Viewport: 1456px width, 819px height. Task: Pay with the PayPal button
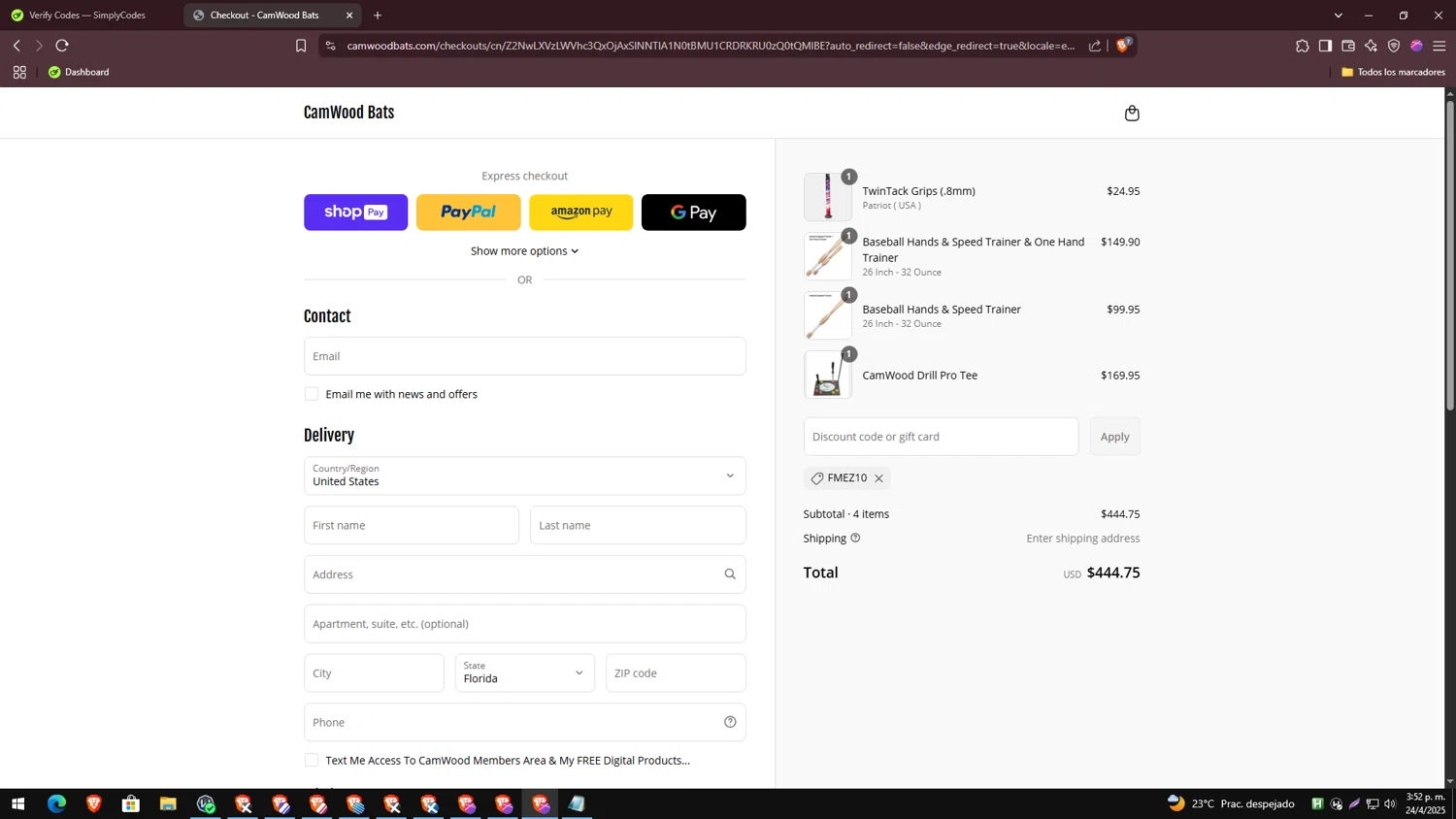468,213
